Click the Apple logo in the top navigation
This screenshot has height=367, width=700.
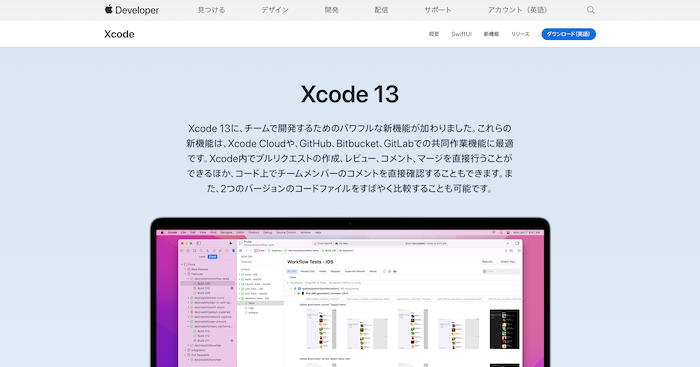108,9
